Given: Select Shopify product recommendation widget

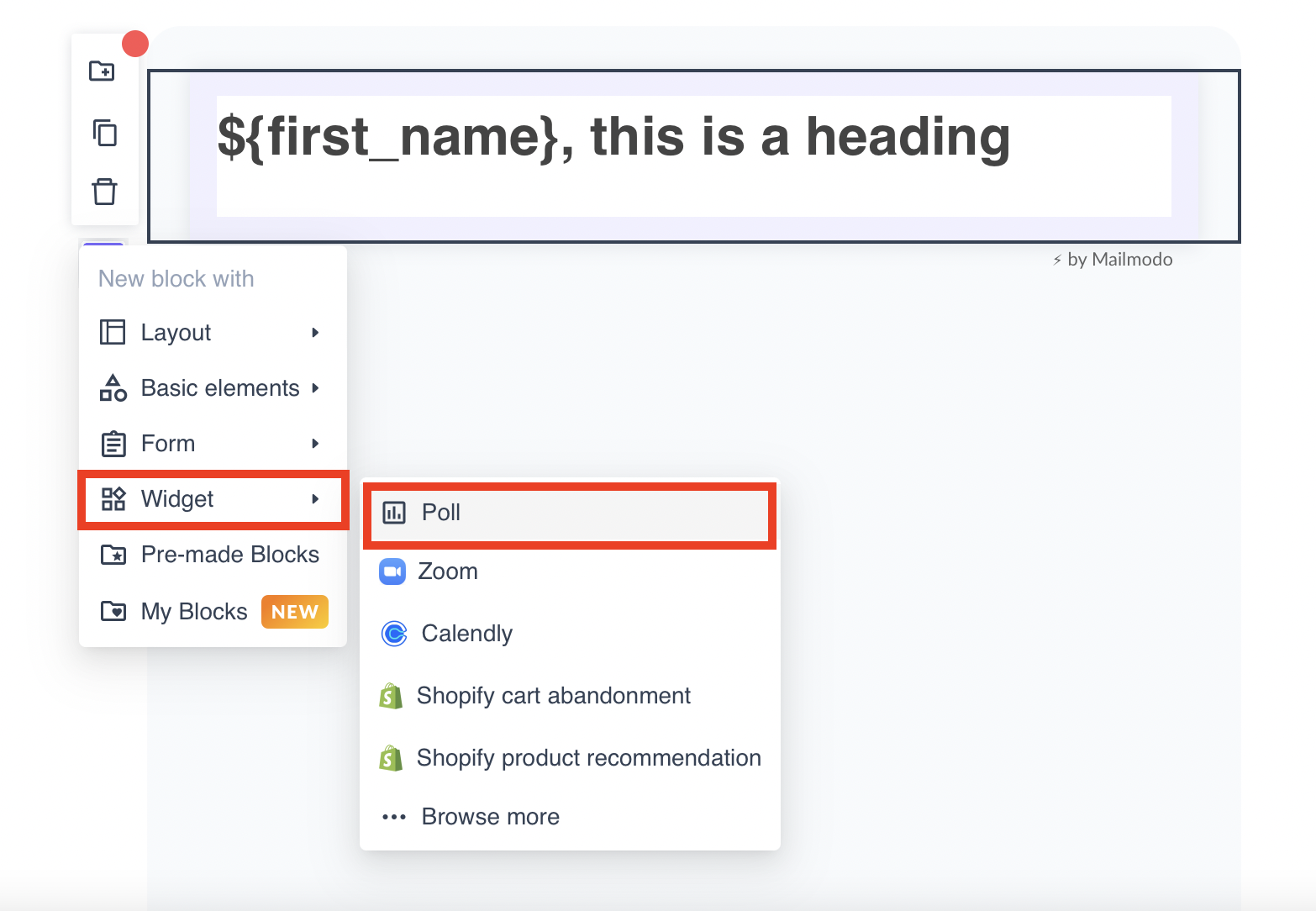Looking at the screenshot, I should pos(570,758).
